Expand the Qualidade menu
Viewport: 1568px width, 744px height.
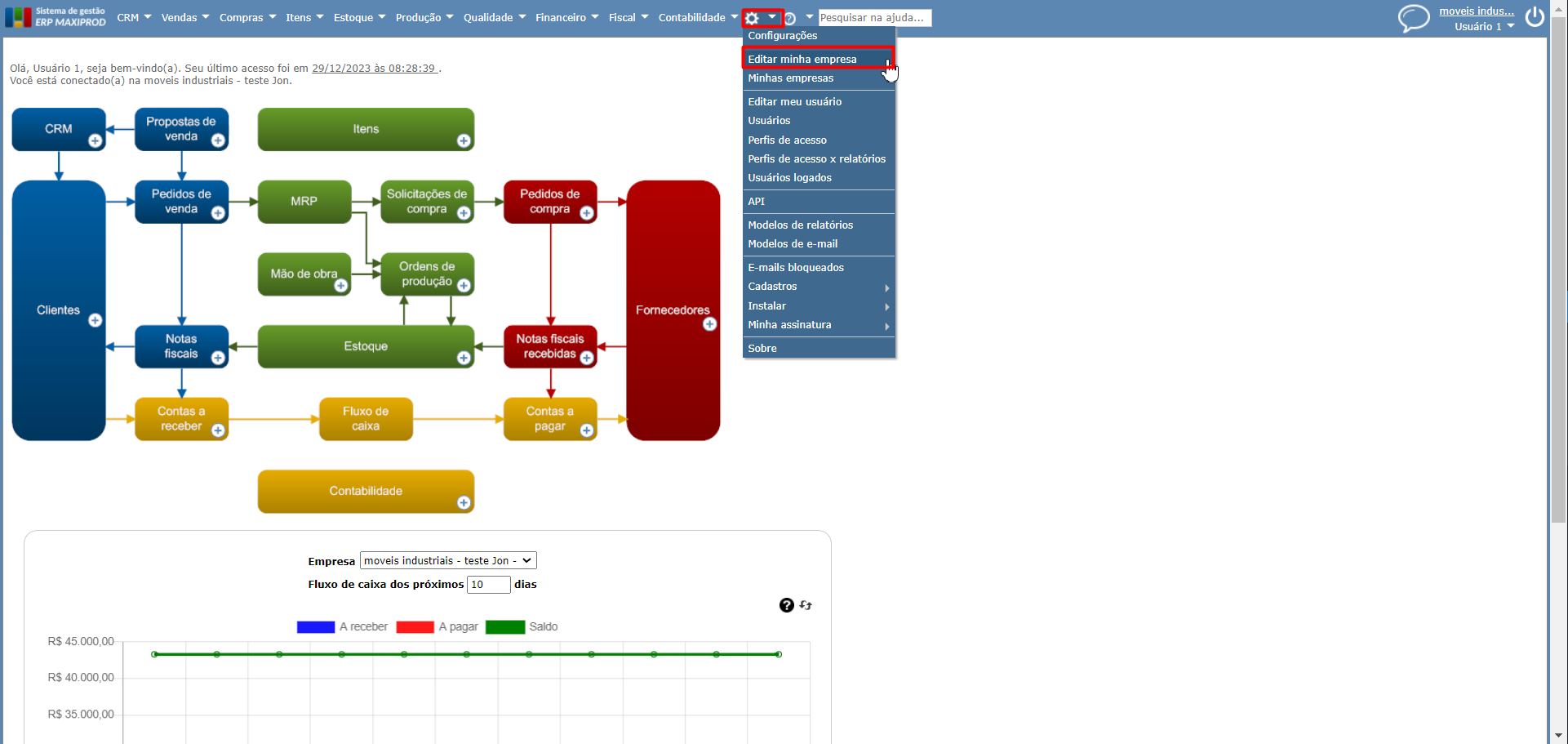(495, 17)
